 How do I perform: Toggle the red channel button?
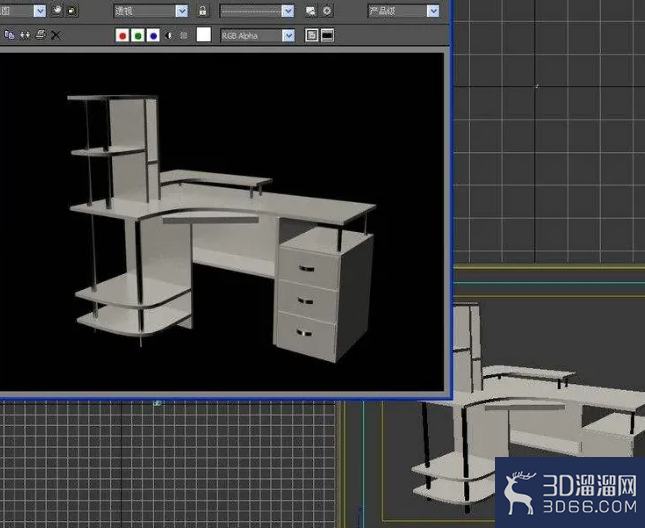122,36
